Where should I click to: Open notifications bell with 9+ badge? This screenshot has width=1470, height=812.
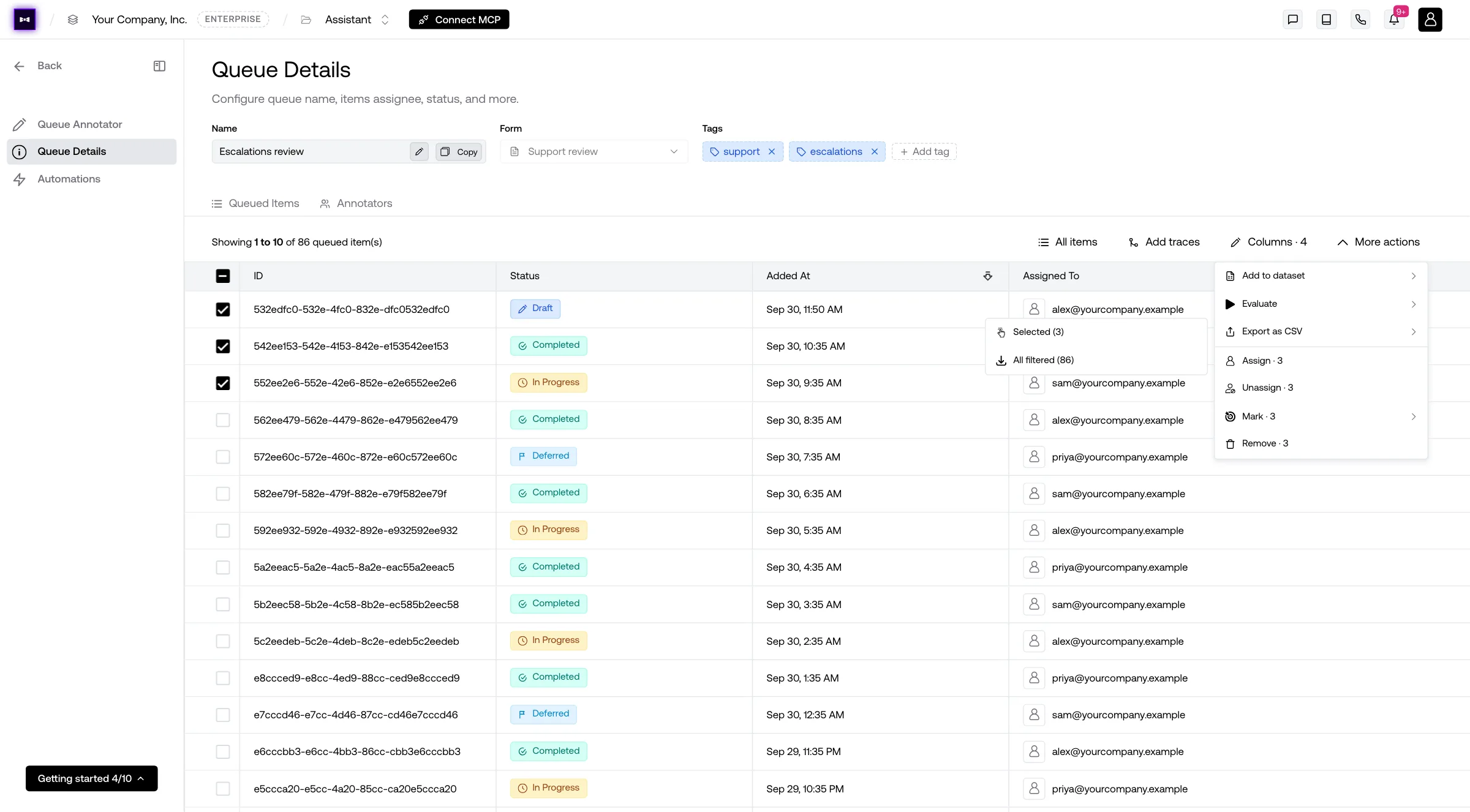[x=1394, y=20]
